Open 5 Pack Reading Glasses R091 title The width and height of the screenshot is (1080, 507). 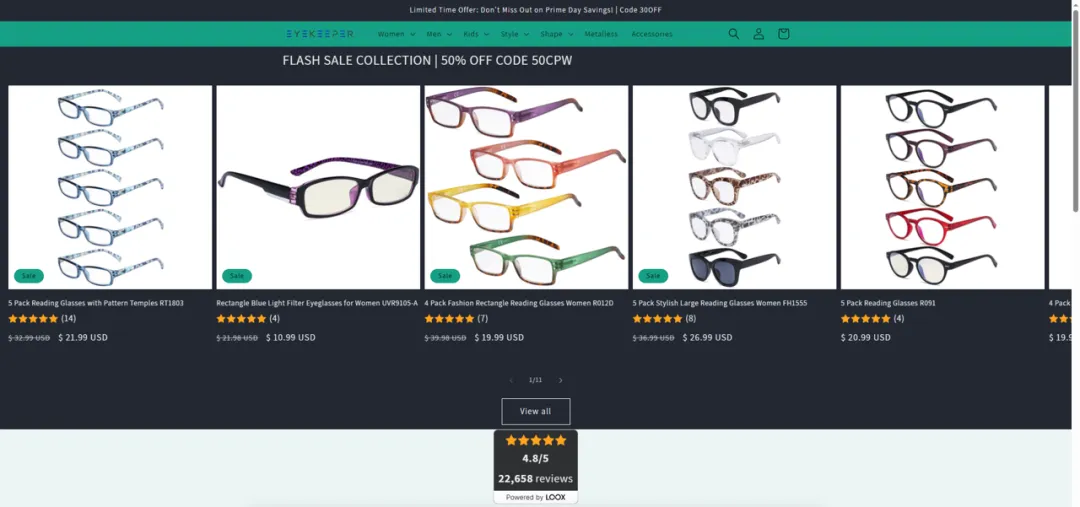click(x=888, y=302)
